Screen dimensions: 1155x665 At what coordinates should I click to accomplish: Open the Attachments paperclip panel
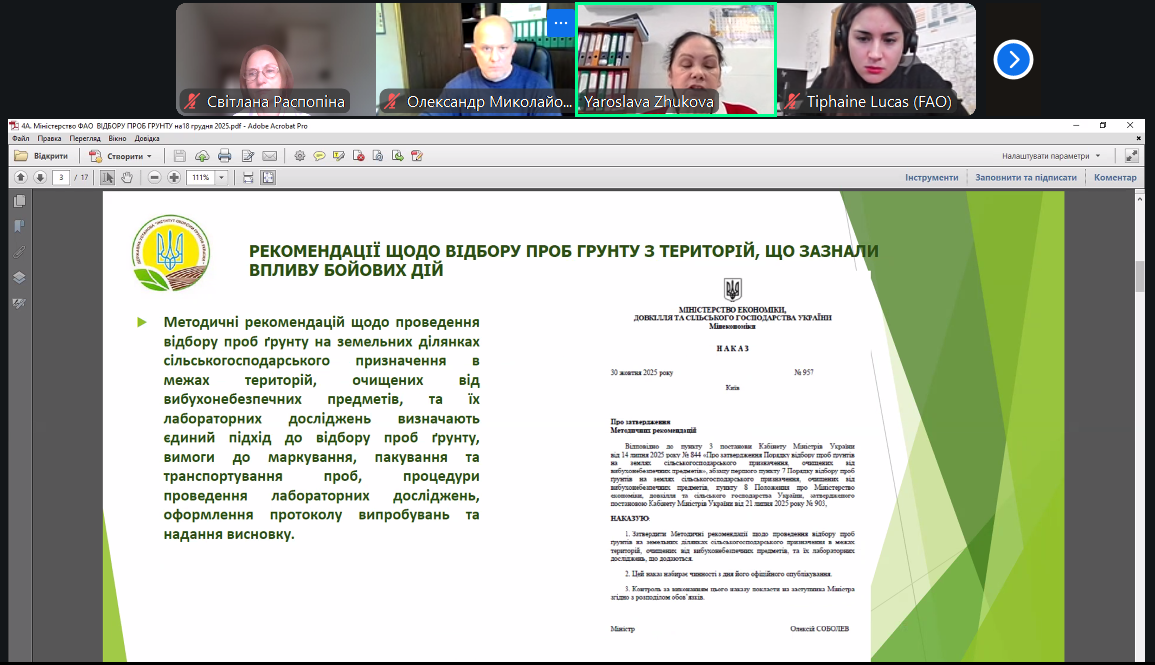coord(19,251)
